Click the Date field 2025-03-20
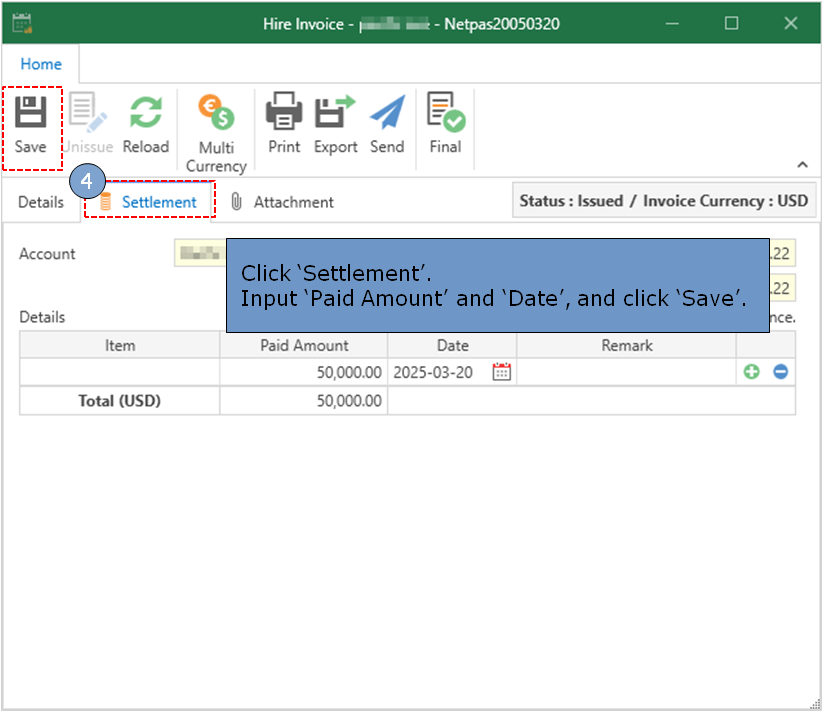The image size is (823, 712). (x=435, y=372)
